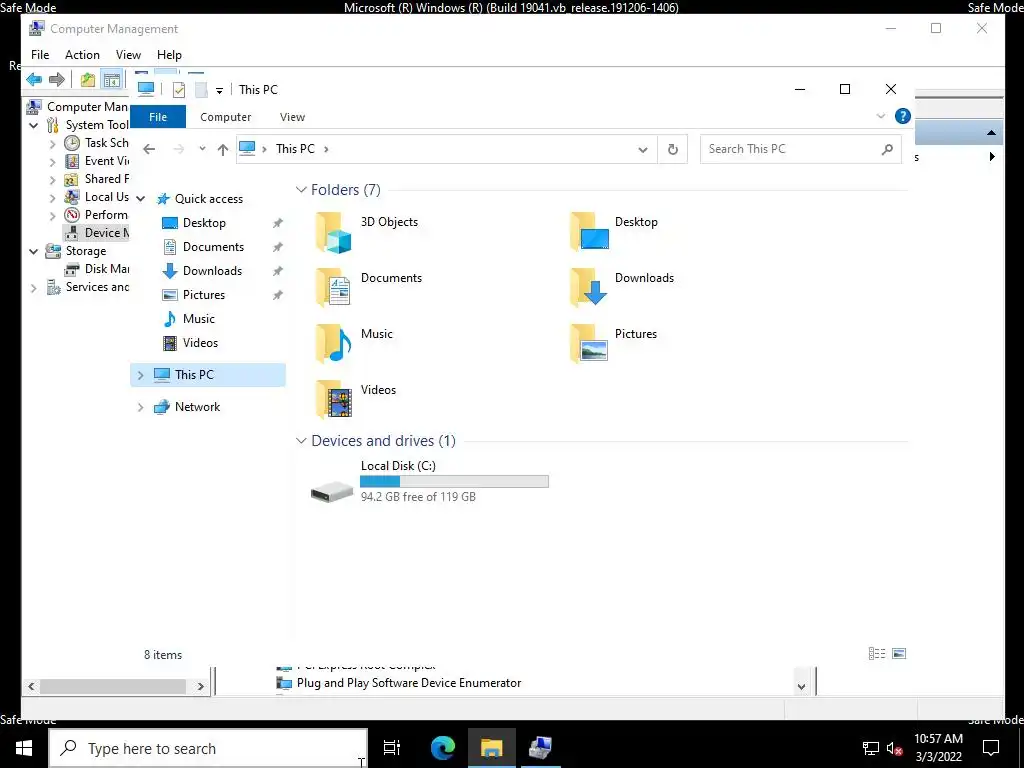The height and width of the screenshot is (768, 1024).
Task: Open the notification center icon
Action: click(x=991, y=748)
